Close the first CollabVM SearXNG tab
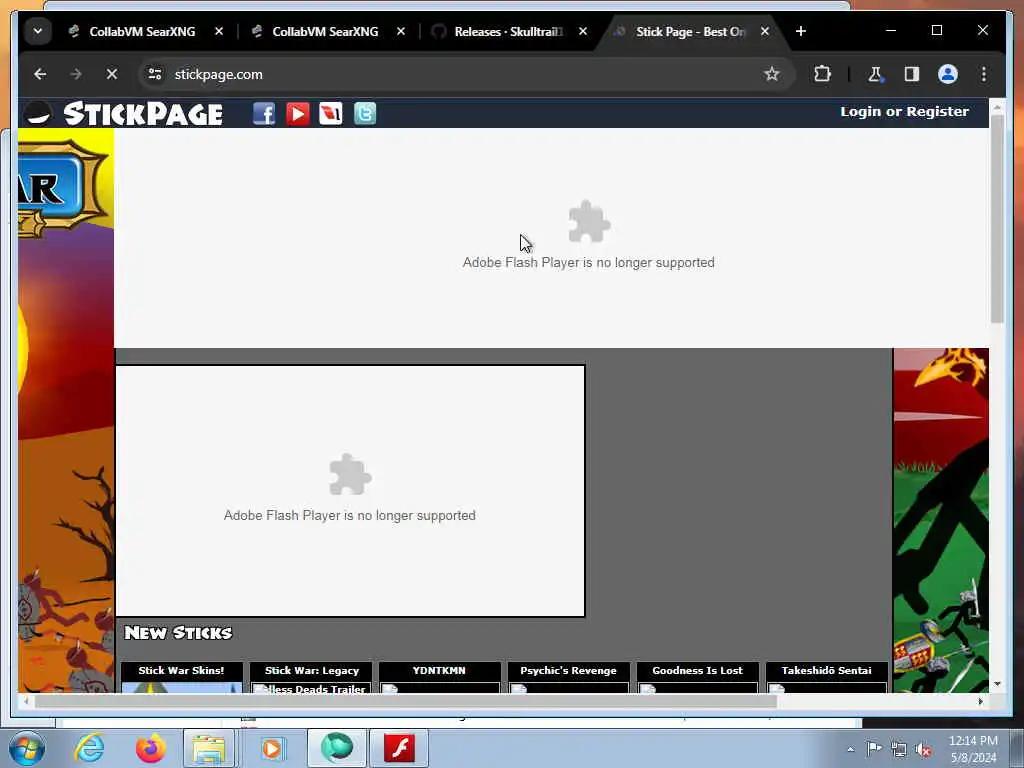Image resolution: width=1024 pixels, height=768 pixels. (x=219, y=31)
